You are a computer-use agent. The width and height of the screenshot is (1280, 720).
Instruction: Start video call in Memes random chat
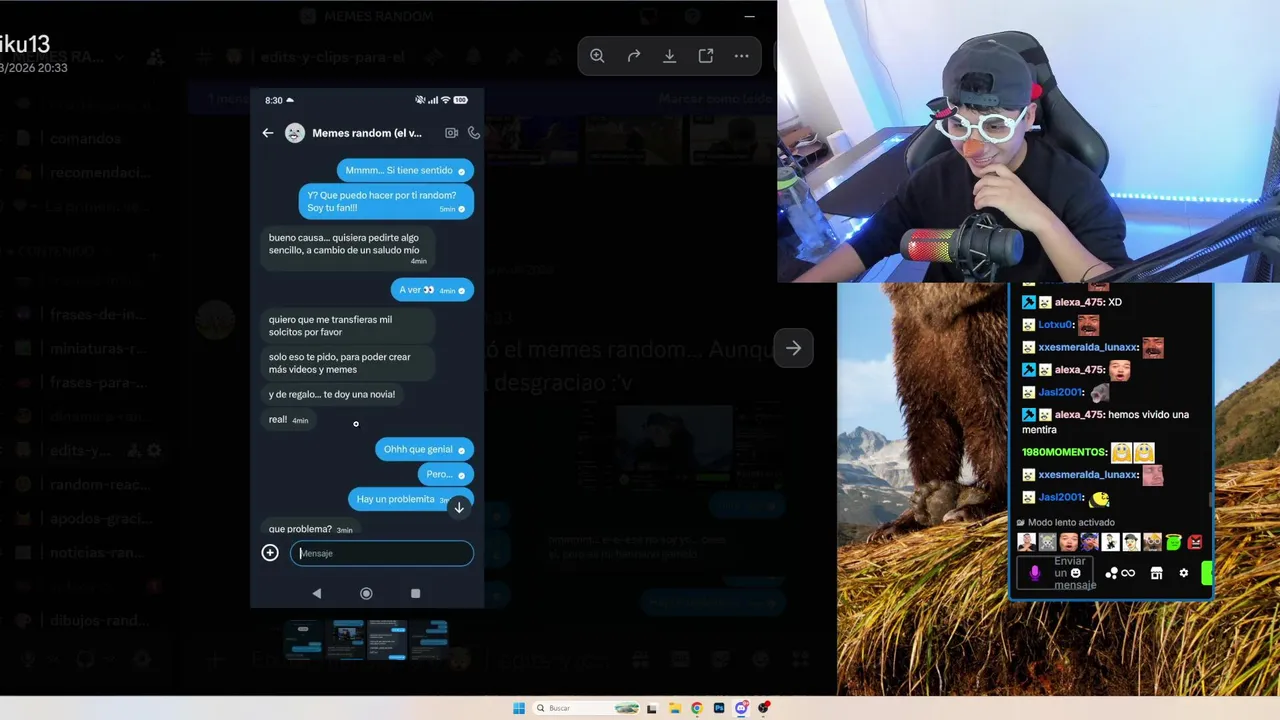tap(451, 133)
